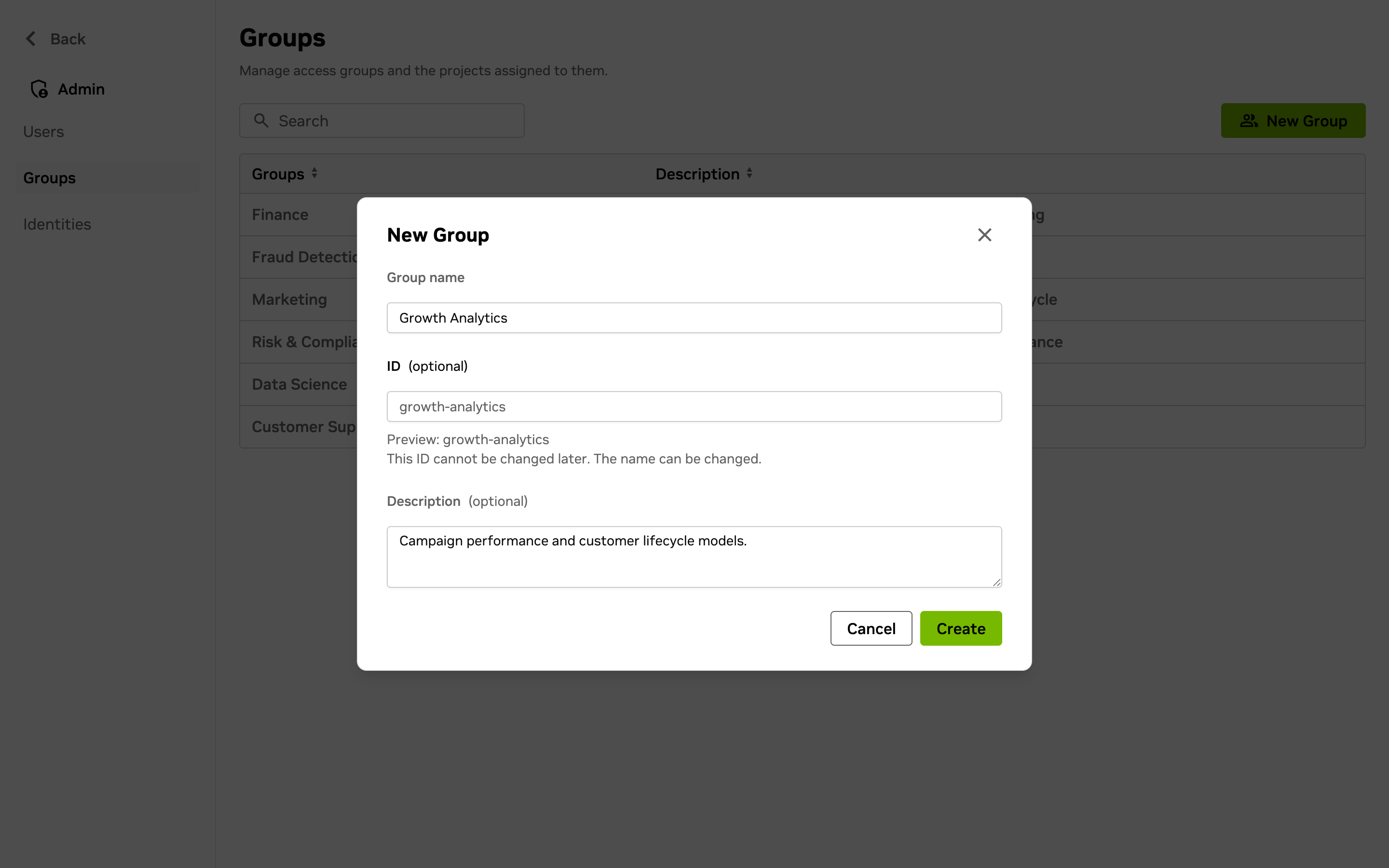This screenshot has height=868, width=1389.
Task: Select the Customer Support group row
Action: 803,427
